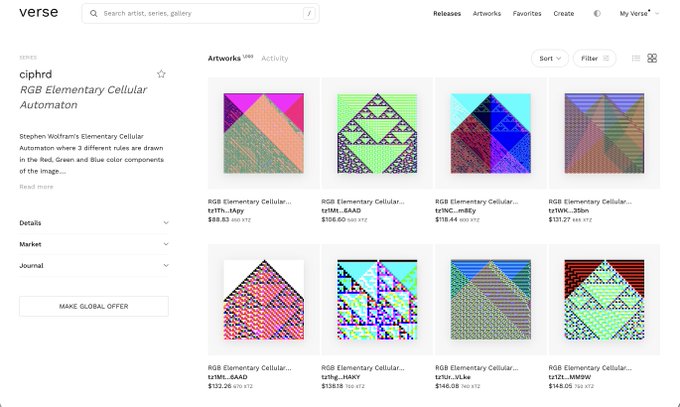This screenshot has width=680, height=407.
Task: Click the $131.27 price text
Action: (x=559, y=220)
